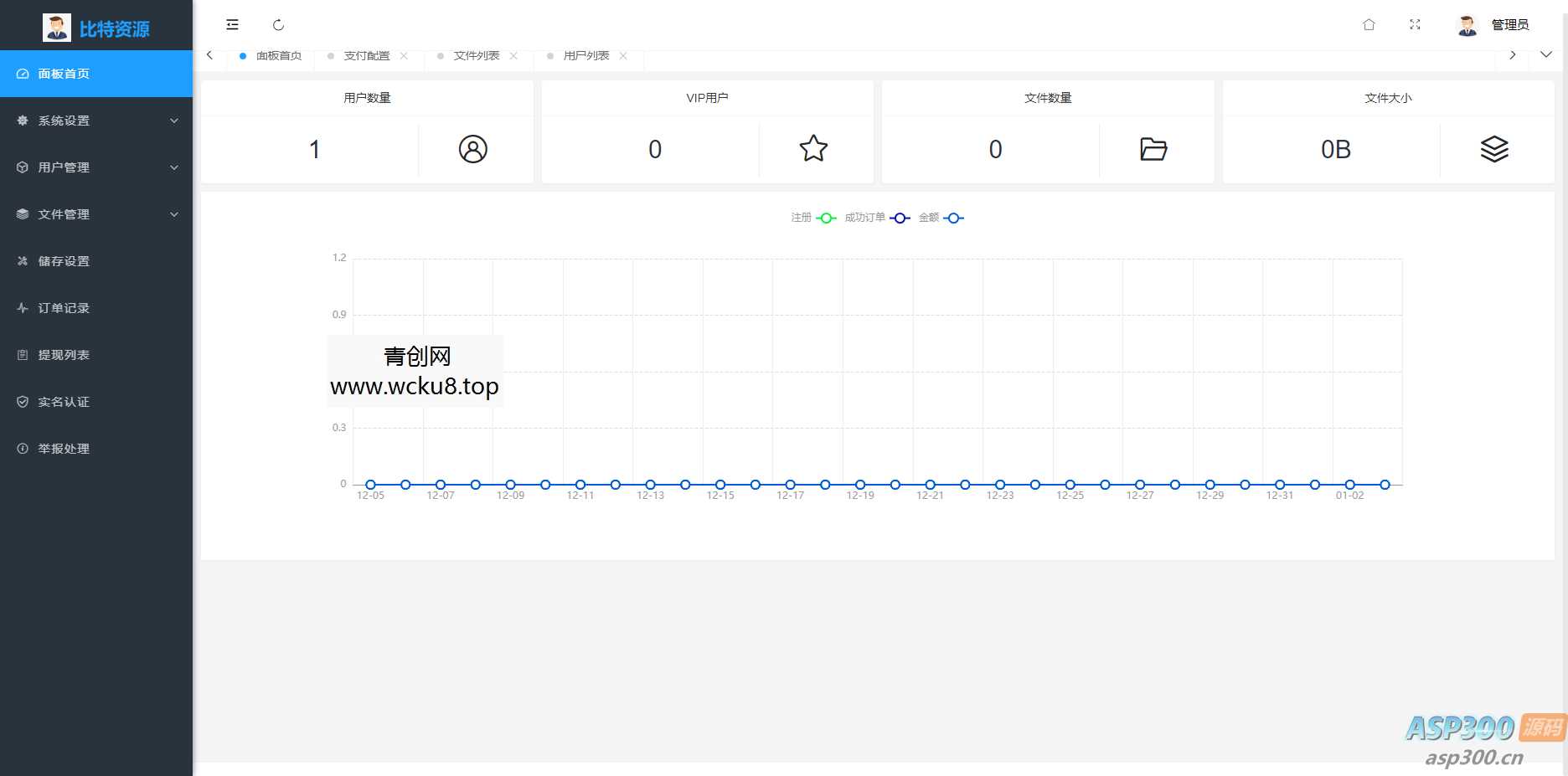The width and height of the screenshot is (1568, 776).
Task: Click the sidebar collapse menu icon
Action: click(232, 25)
